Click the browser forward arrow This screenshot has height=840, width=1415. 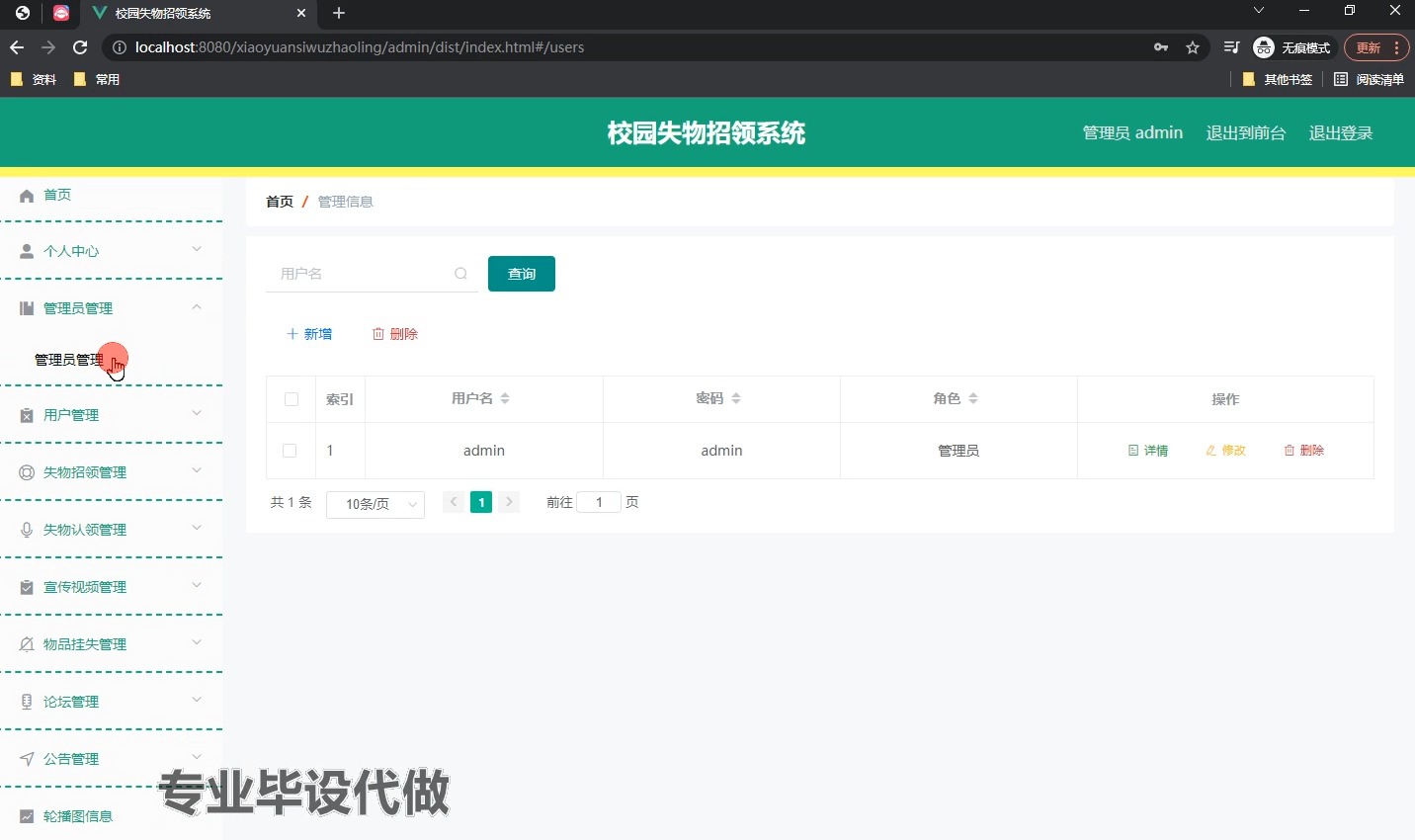48,47
